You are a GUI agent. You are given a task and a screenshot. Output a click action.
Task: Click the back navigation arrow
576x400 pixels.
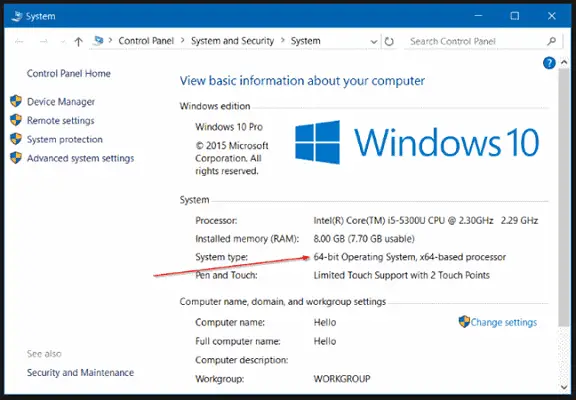[x=19, y=42]
